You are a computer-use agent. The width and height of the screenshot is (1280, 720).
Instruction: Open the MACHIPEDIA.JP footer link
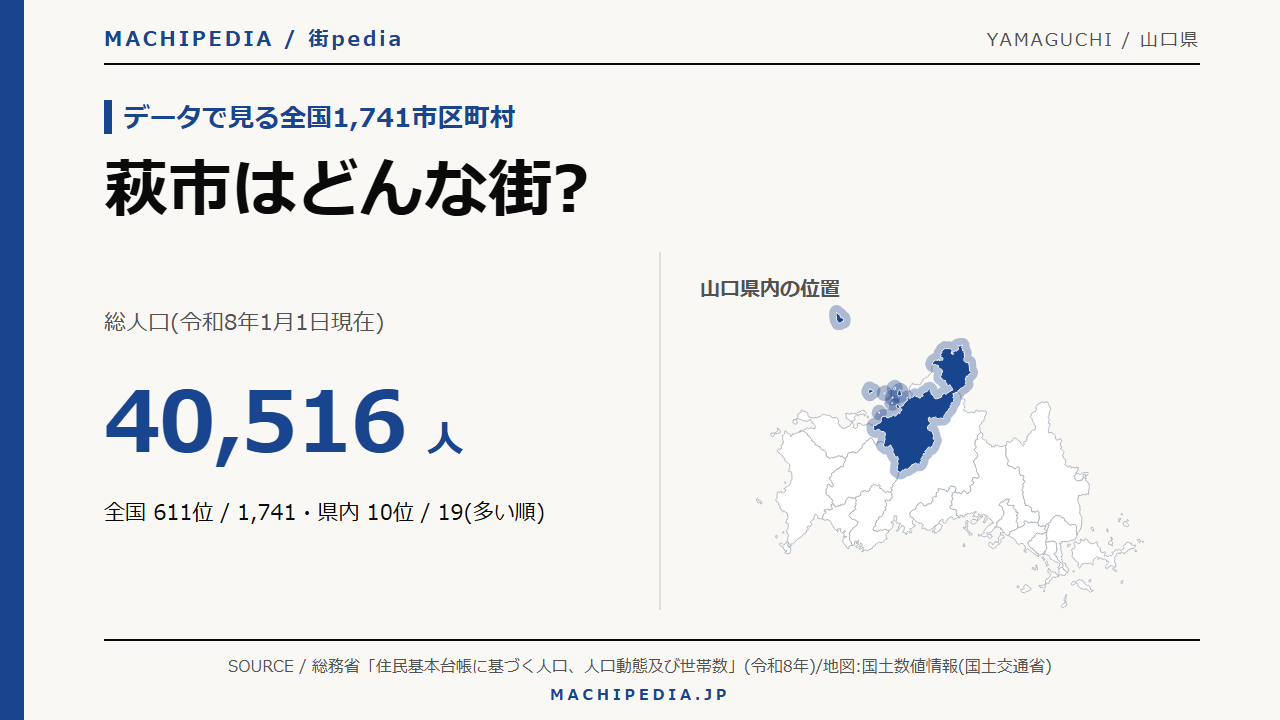[640, 695]
